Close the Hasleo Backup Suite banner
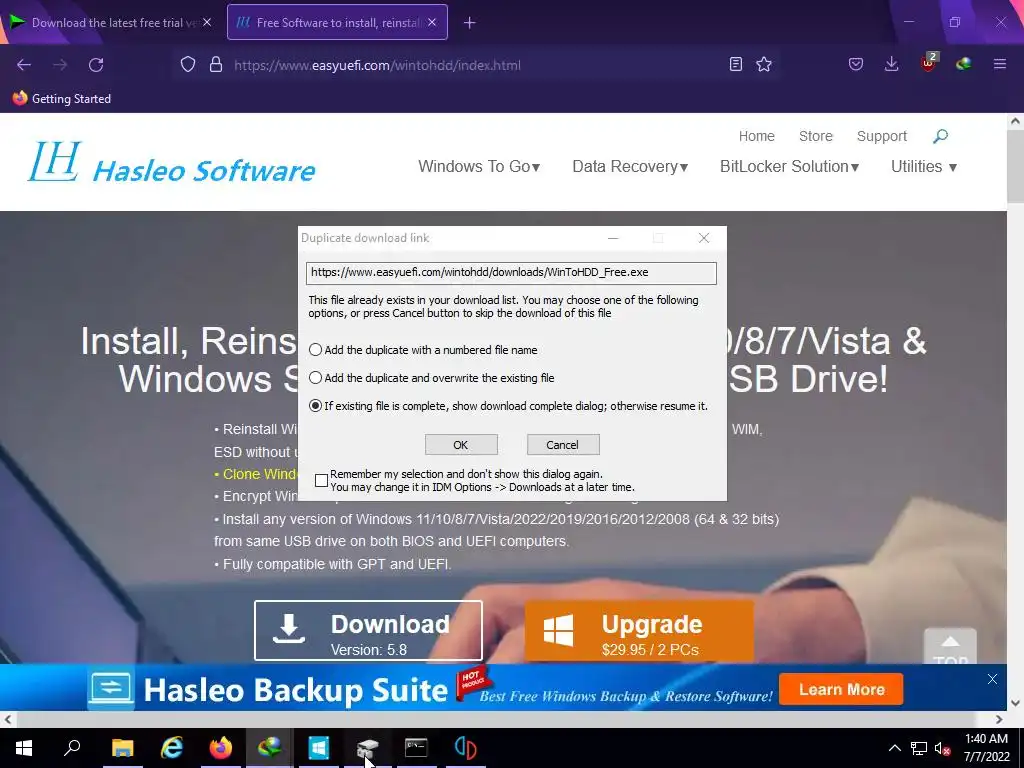The width and height of the screenshot is (1024, 768). coord(992,679)
